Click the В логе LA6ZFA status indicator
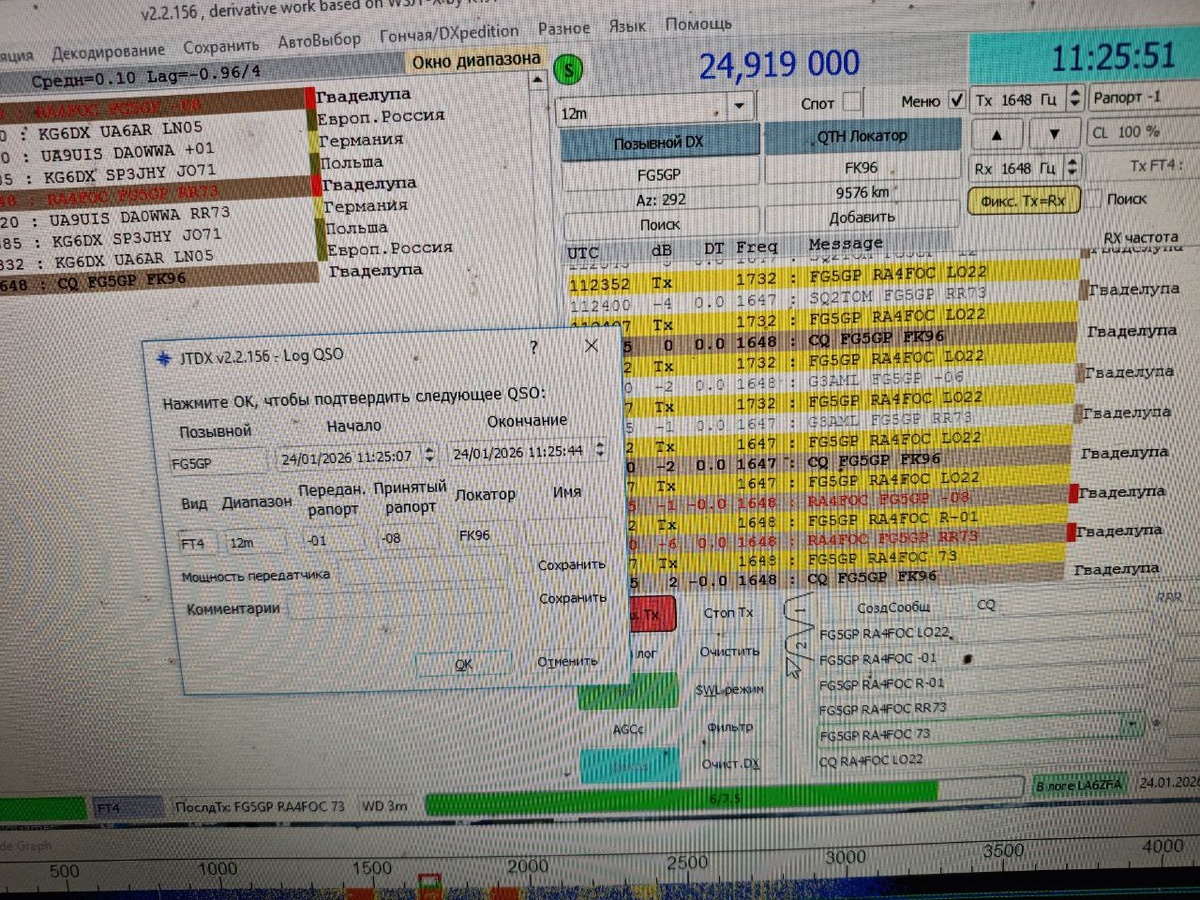The image size is (1200, 900). click(x=1081, y=787)
